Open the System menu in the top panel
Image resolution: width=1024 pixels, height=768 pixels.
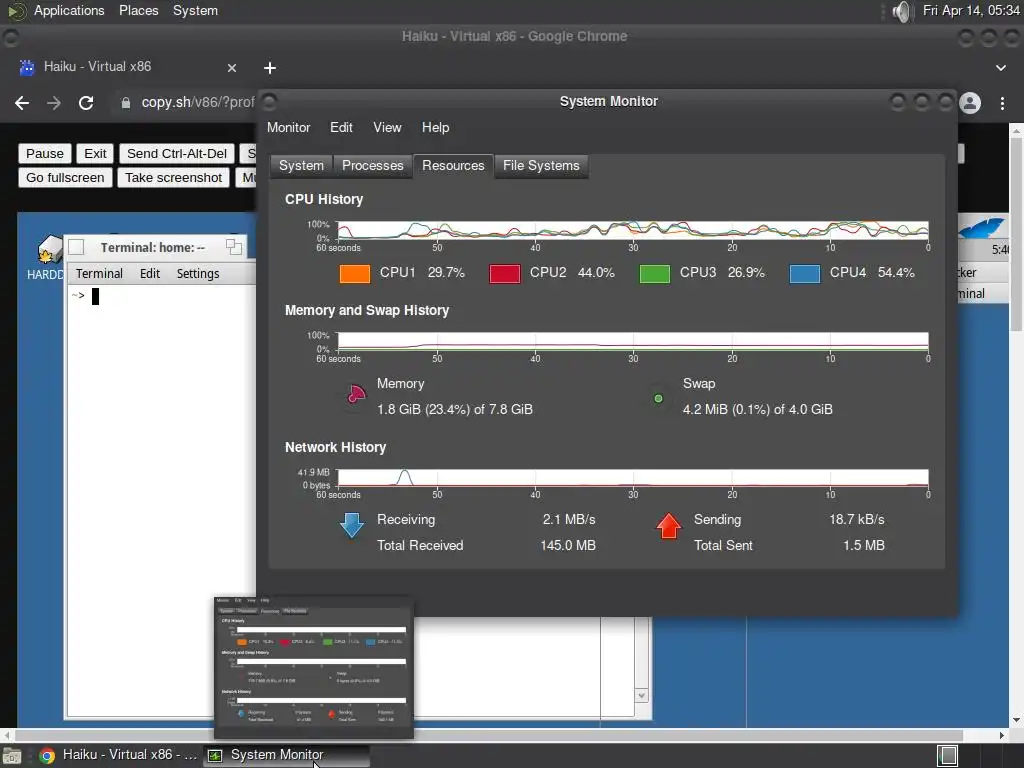[x=195, y=10]
